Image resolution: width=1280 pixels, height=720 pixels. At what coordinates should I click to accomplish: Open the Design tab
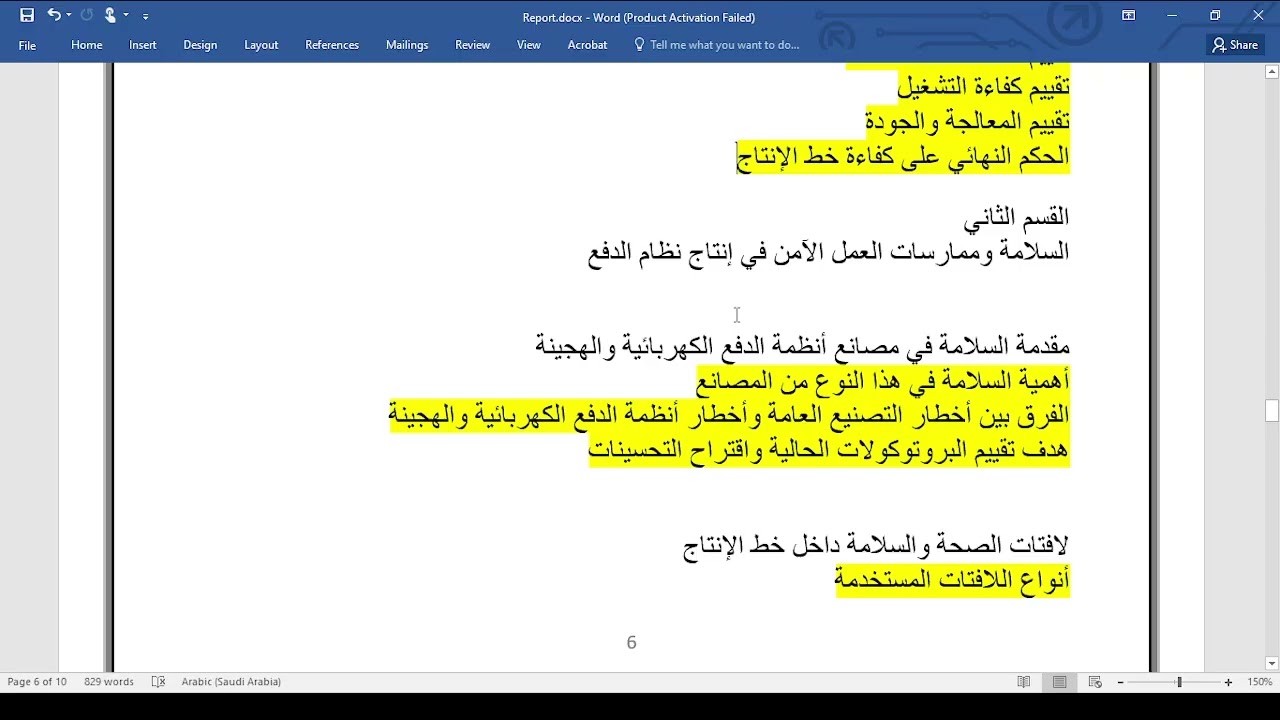(x=200, y=45)
